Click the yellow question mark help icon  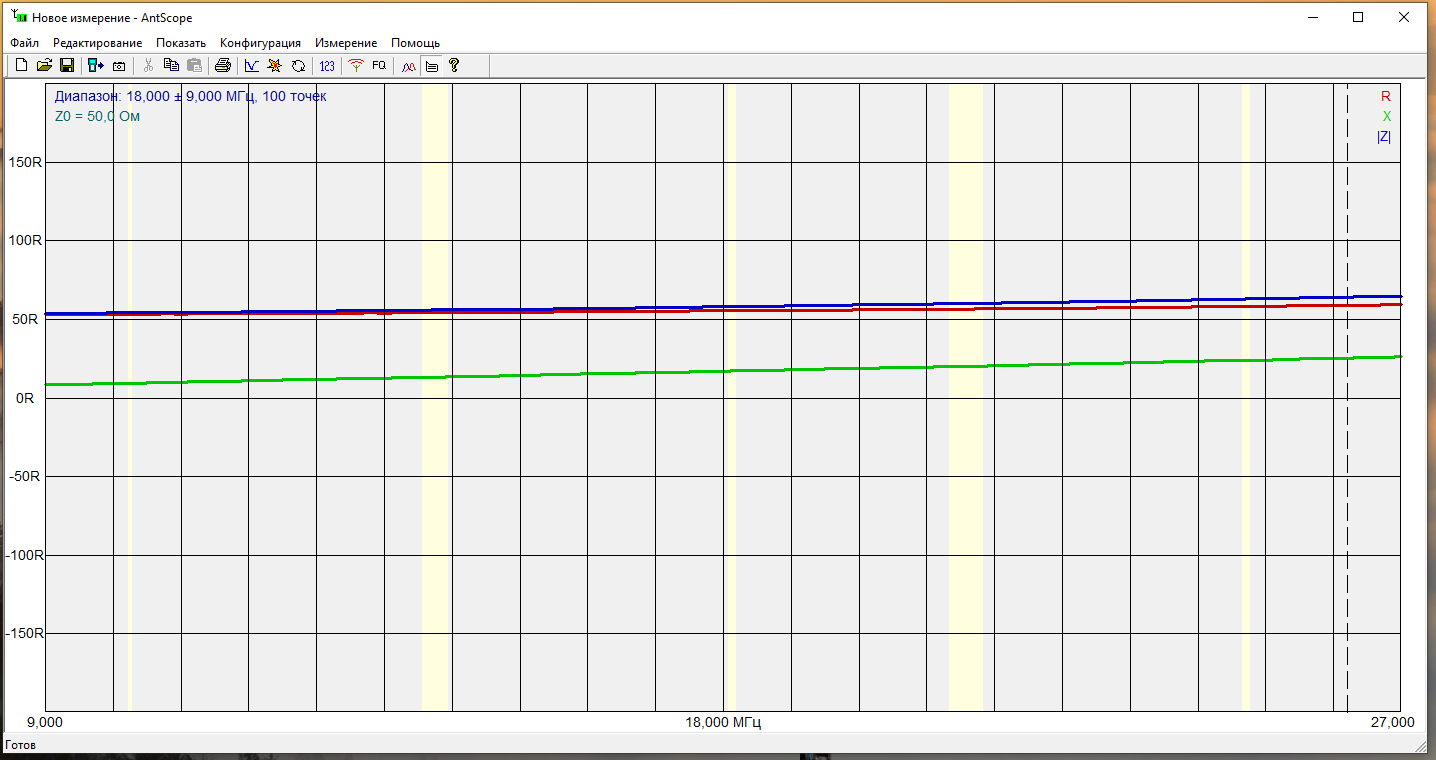(454, 66)
